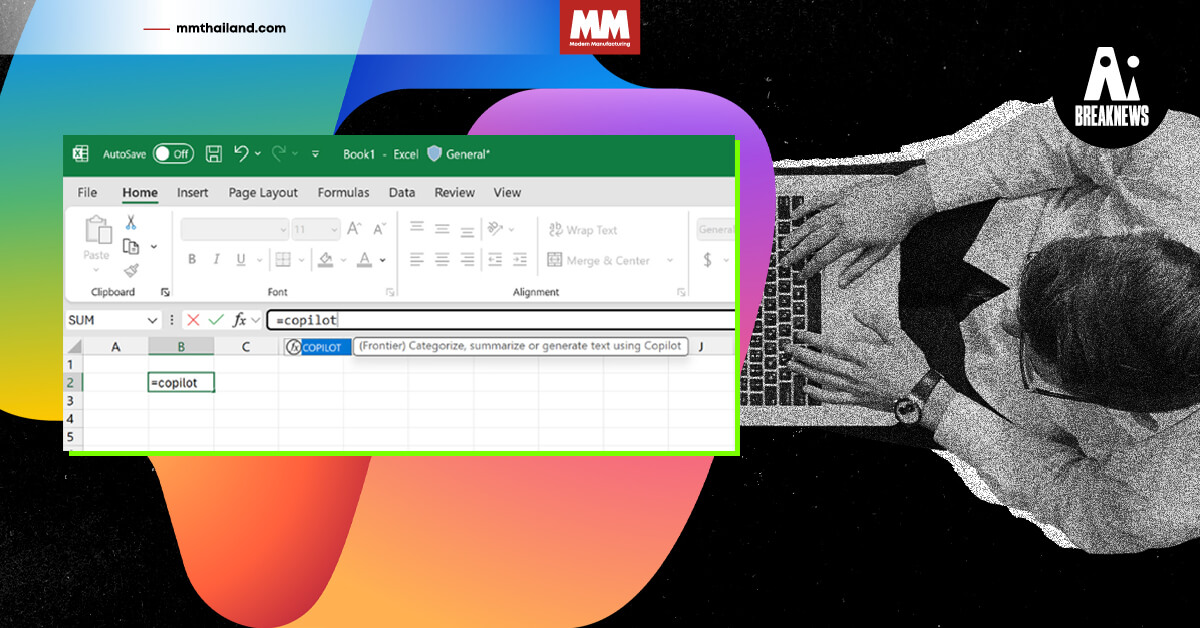This screenshot has height=628, width=1200.
Task: Confirm formula with the green check mark
Action: pos(214,319)
